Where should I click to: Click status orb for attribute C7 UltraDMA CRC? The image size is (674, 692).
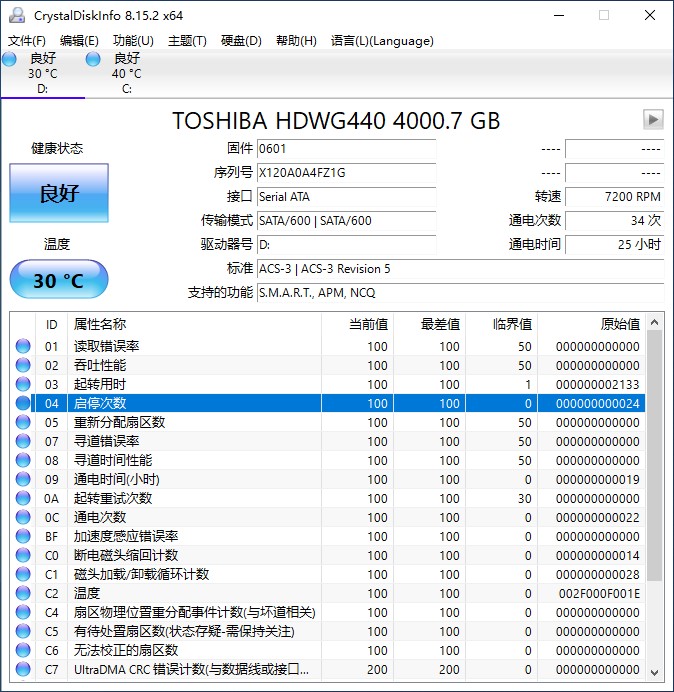23,669
